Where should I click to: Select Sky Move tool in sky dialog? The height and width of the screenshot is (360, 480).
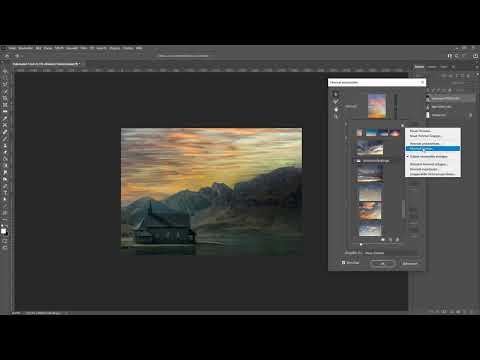point(336,94)
